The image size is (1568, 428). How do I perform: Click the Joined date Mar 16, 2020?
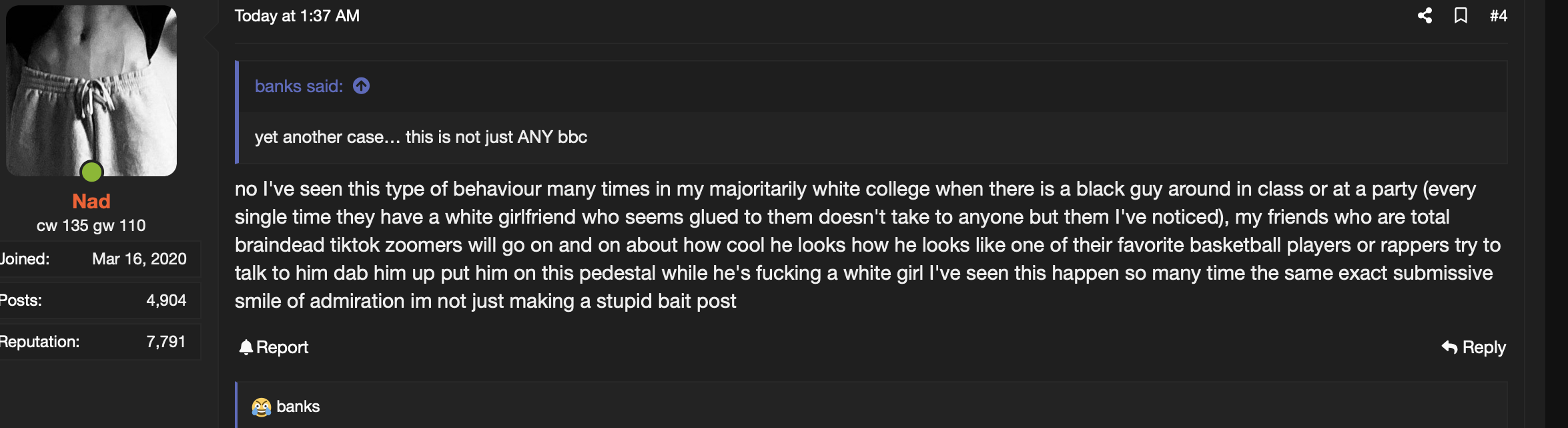[139, 259]
